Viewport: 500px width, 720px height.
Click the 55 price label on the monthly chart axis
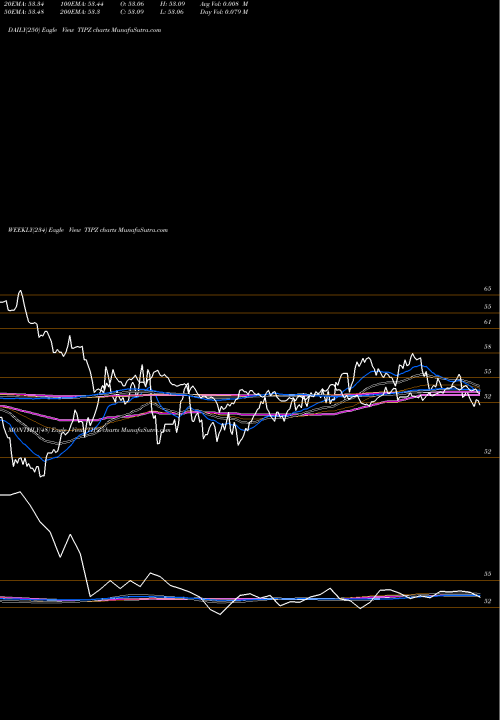[x=487, y=574]
